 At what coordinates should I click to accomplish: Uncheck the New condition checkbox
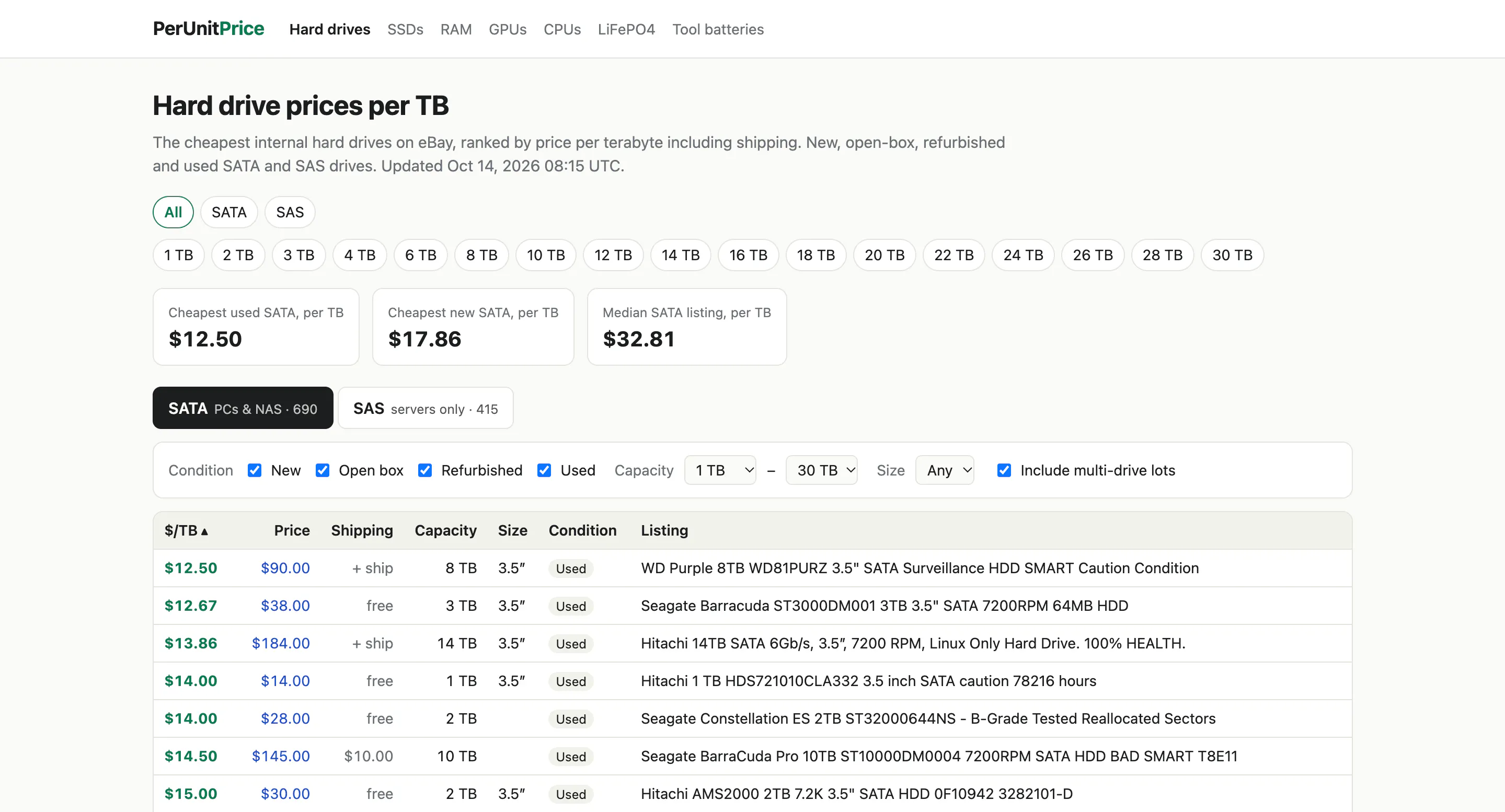click(254, 470)
